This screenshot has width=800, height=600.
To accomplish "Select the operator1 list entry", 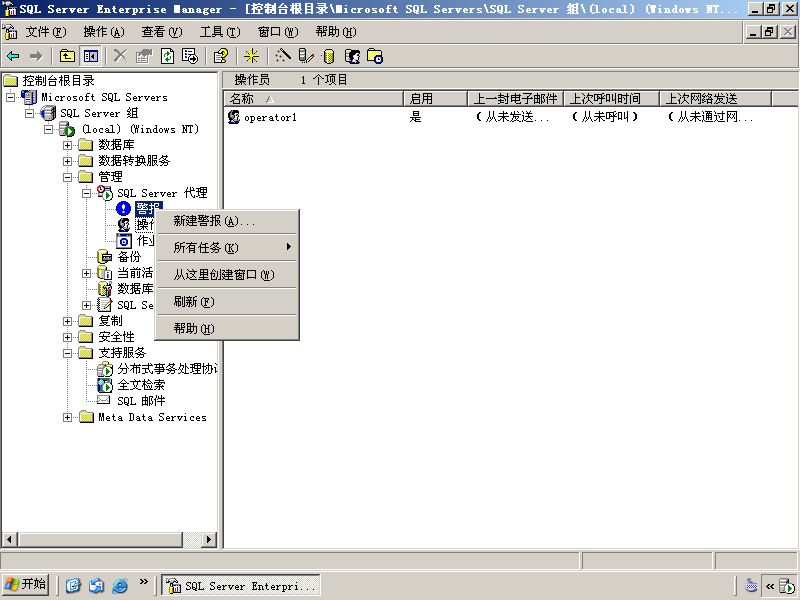I will (x=270, y=117).
